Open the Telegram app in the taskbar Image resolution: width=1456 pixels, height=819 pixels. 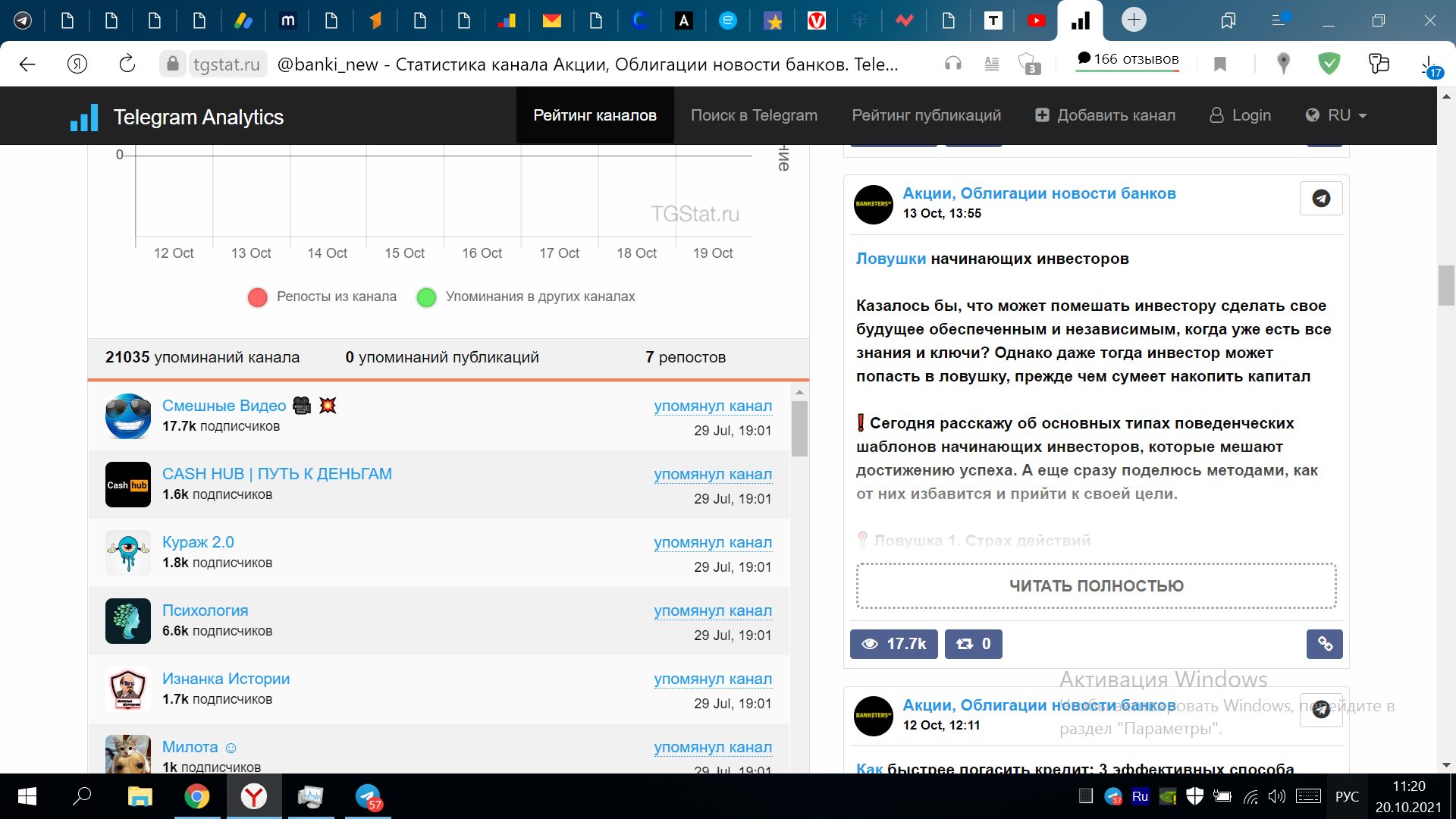tap(369, 796)
